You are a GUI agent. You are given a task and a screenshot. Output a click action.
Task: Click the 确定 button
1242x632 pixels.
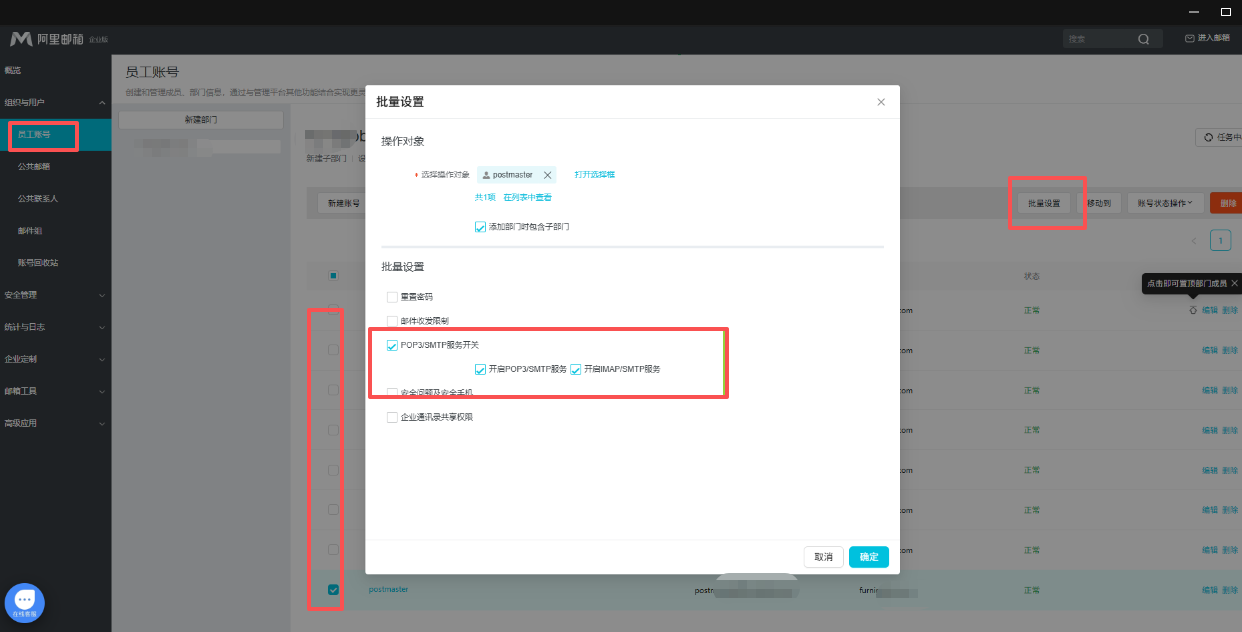click(x=868, y=557)
